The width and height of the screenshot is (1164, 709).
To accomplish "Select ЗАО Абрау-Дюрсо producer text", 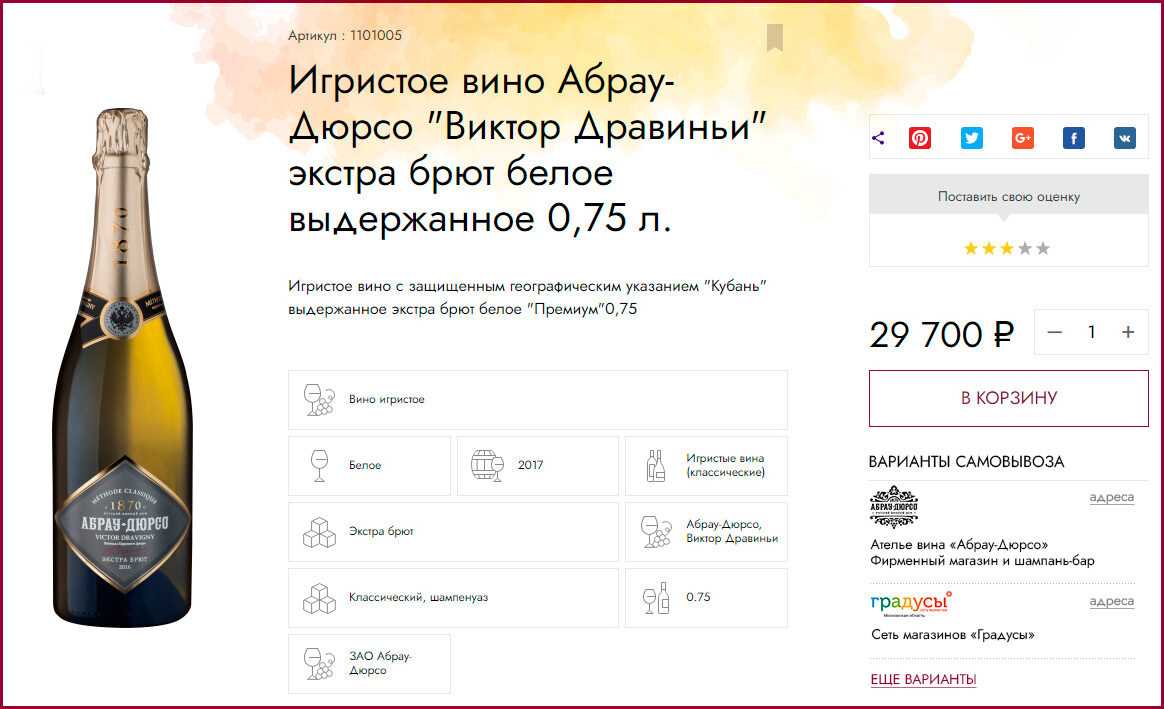I will (380, 664).
